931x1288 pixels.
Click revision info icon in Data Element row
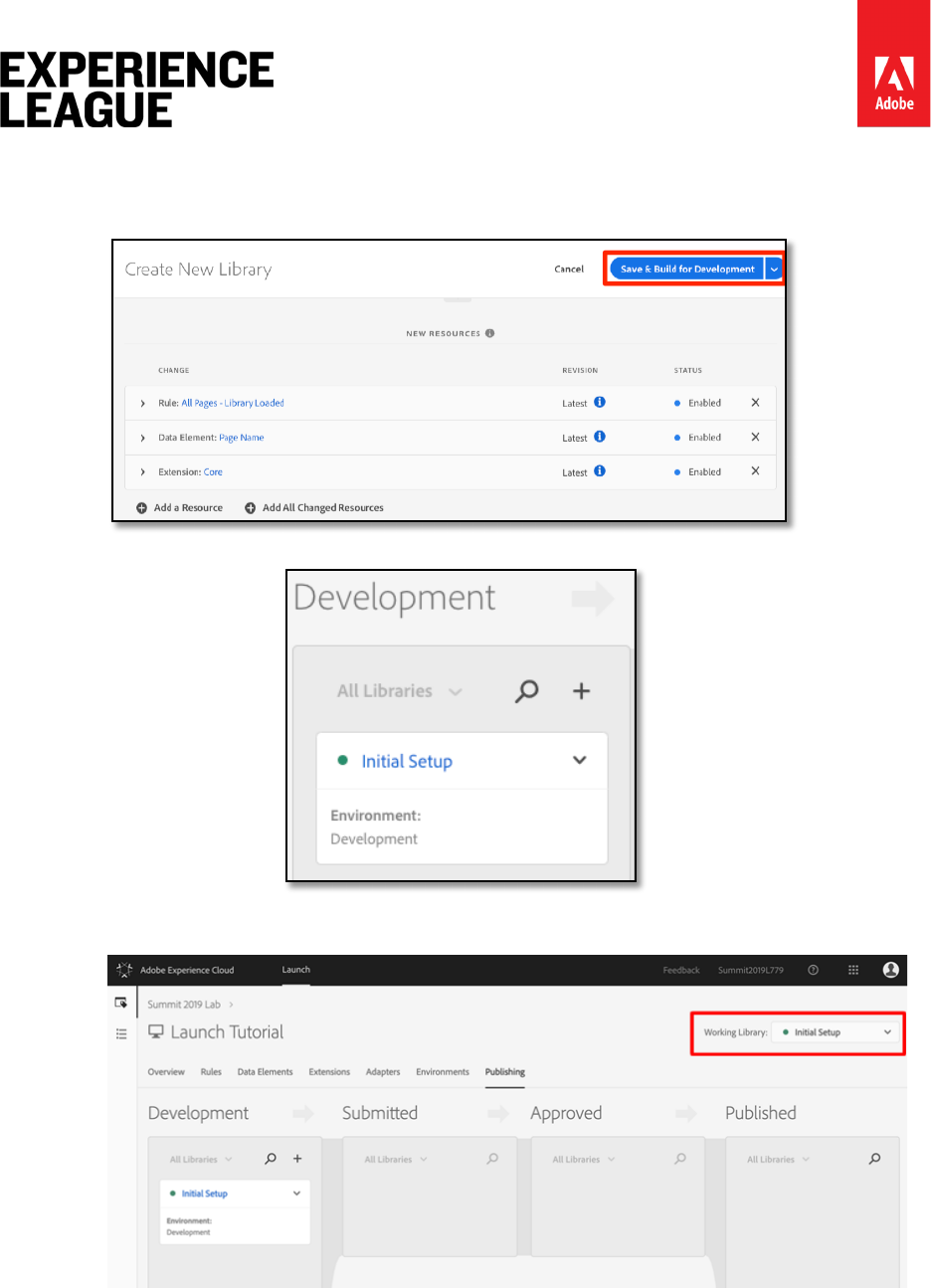600,437
